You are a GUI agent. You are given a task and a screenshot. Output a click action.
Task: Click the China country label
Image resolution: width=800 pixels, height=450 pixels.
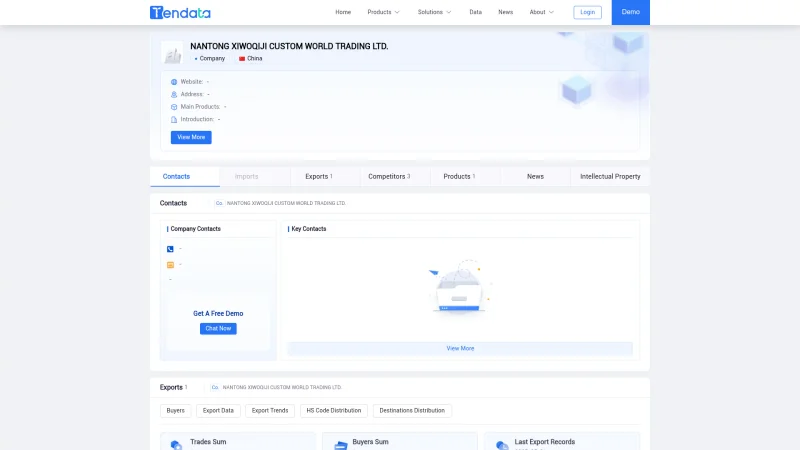click(x=255, y=59)
